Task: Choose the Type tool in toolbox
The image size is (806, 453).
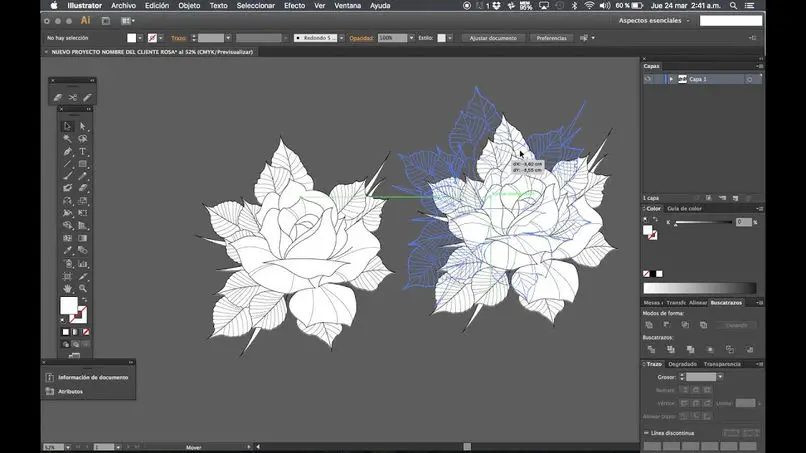Action: pos(83,151)
